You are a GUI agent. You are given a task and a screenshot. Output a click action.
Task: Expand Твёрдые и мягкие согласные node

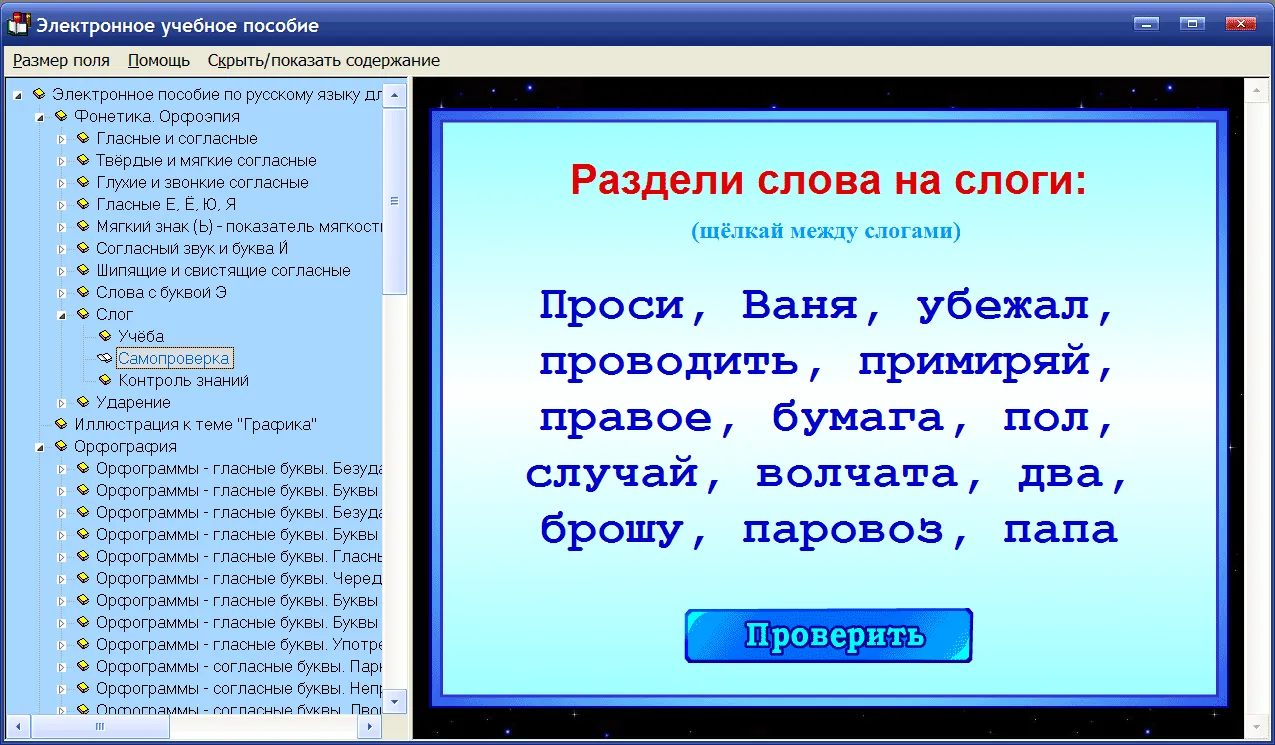[62, 161]
